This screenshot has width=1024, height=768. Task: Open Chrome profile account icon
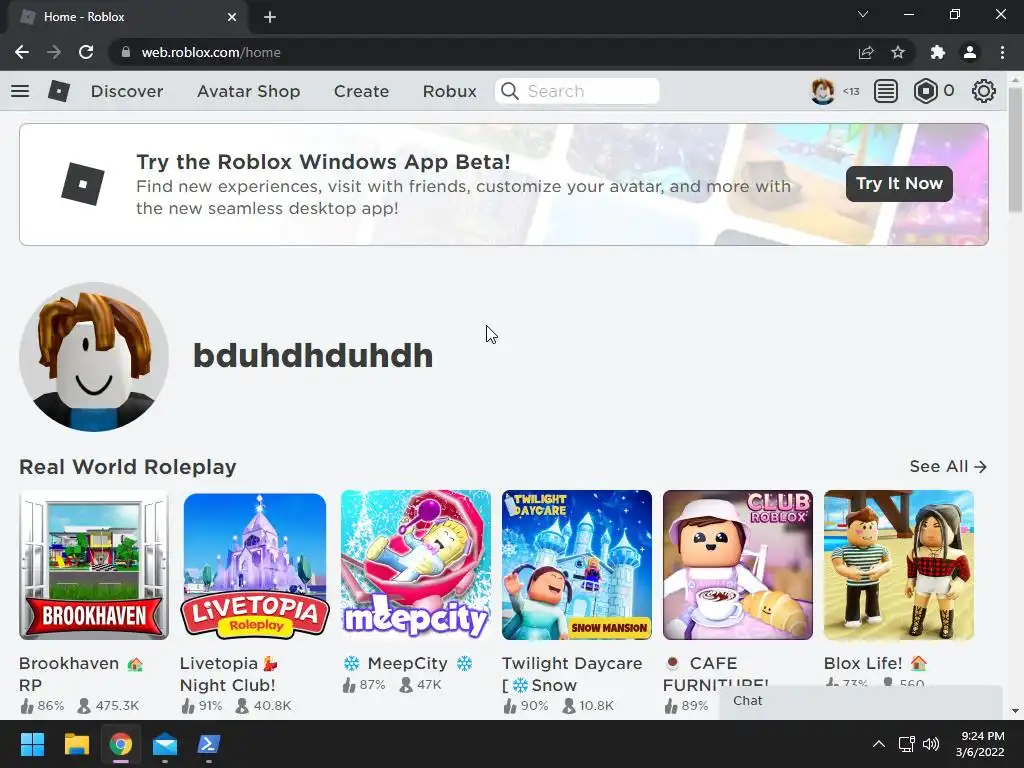970,52
